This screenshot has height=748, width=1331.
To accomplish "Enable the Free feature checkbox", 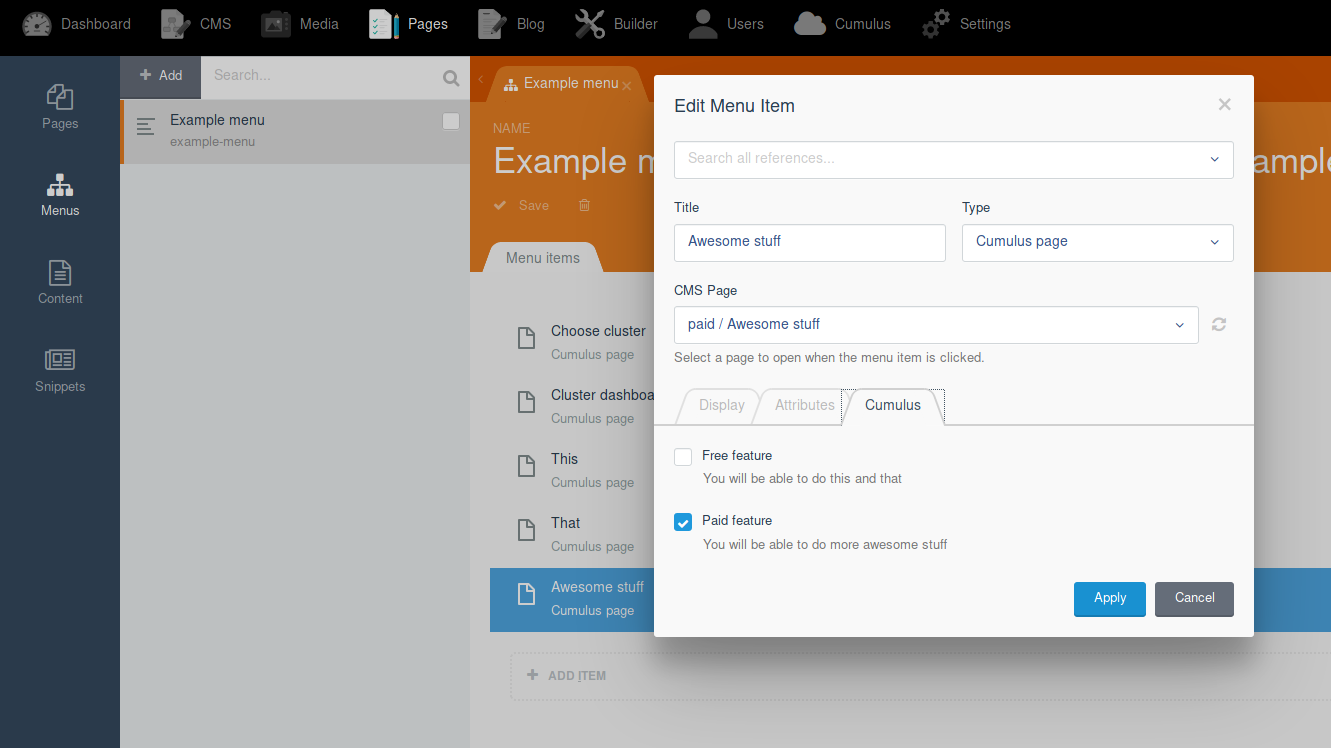I will (x=683, y=457).
